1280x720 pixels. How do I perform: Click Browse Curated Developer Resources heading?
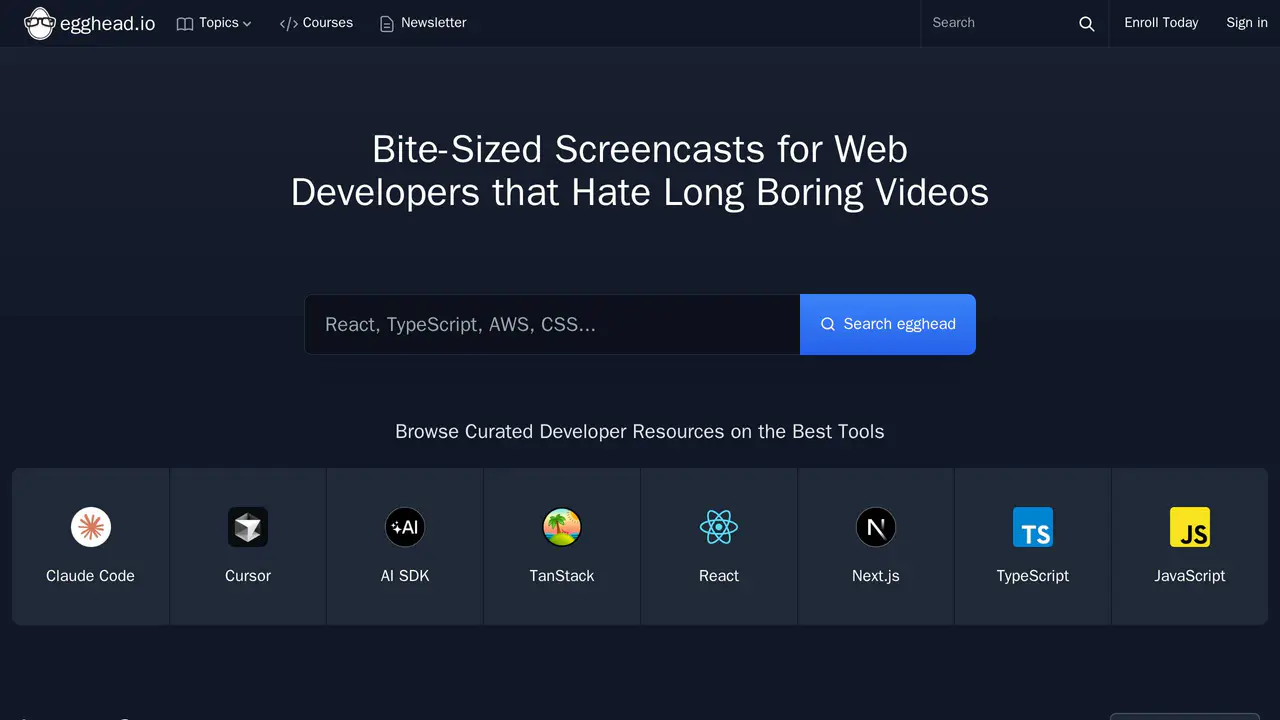[x=640, y=432]
